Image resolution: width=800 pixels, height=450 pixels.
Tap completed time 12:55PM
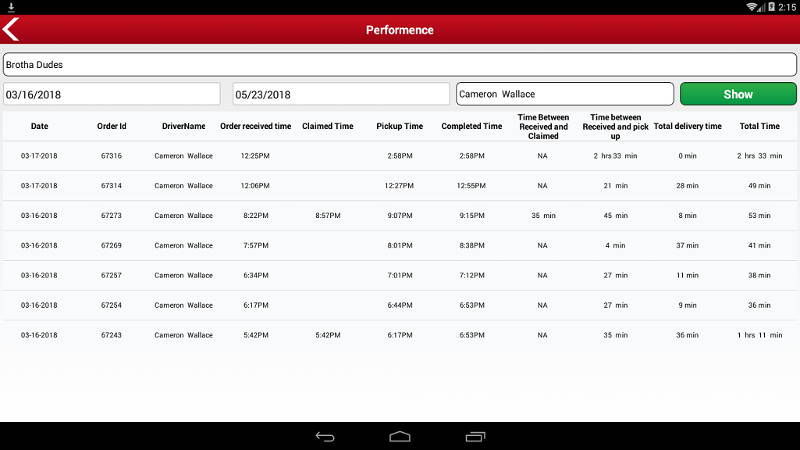[x=471, y=186]
